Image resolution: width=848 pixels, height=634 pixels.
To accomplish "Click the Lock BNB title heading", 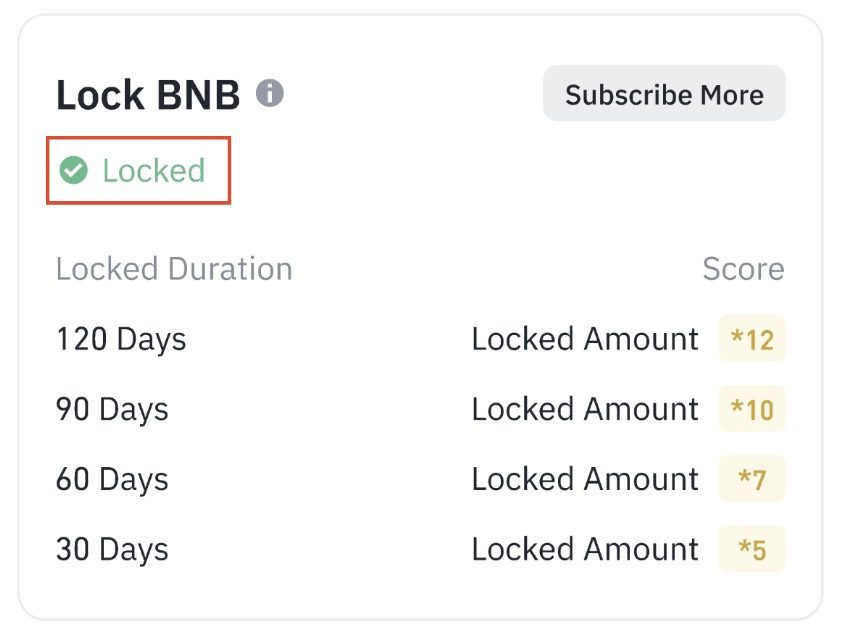I will (146, 93).
